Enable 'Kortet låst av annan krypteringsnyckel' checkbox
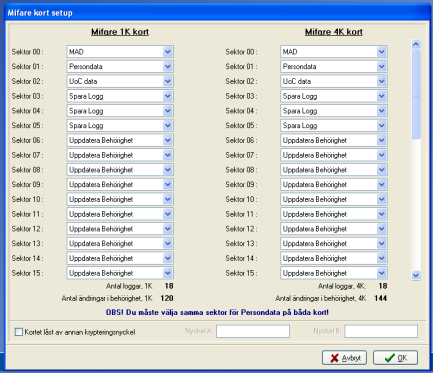The image size is (433, 373). click(19, 332)
